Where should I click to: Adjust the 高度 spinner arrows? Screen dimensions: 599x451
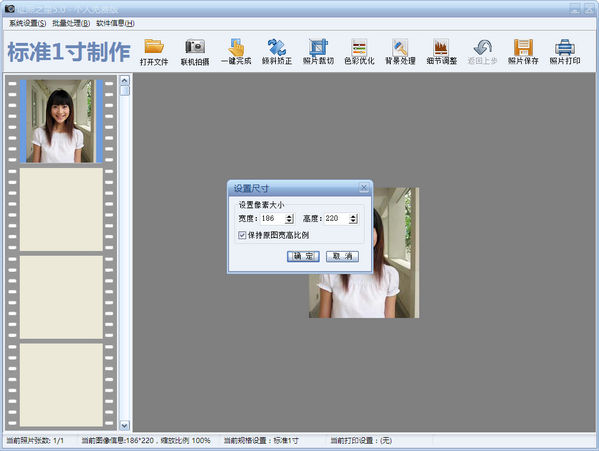[353, 219]
